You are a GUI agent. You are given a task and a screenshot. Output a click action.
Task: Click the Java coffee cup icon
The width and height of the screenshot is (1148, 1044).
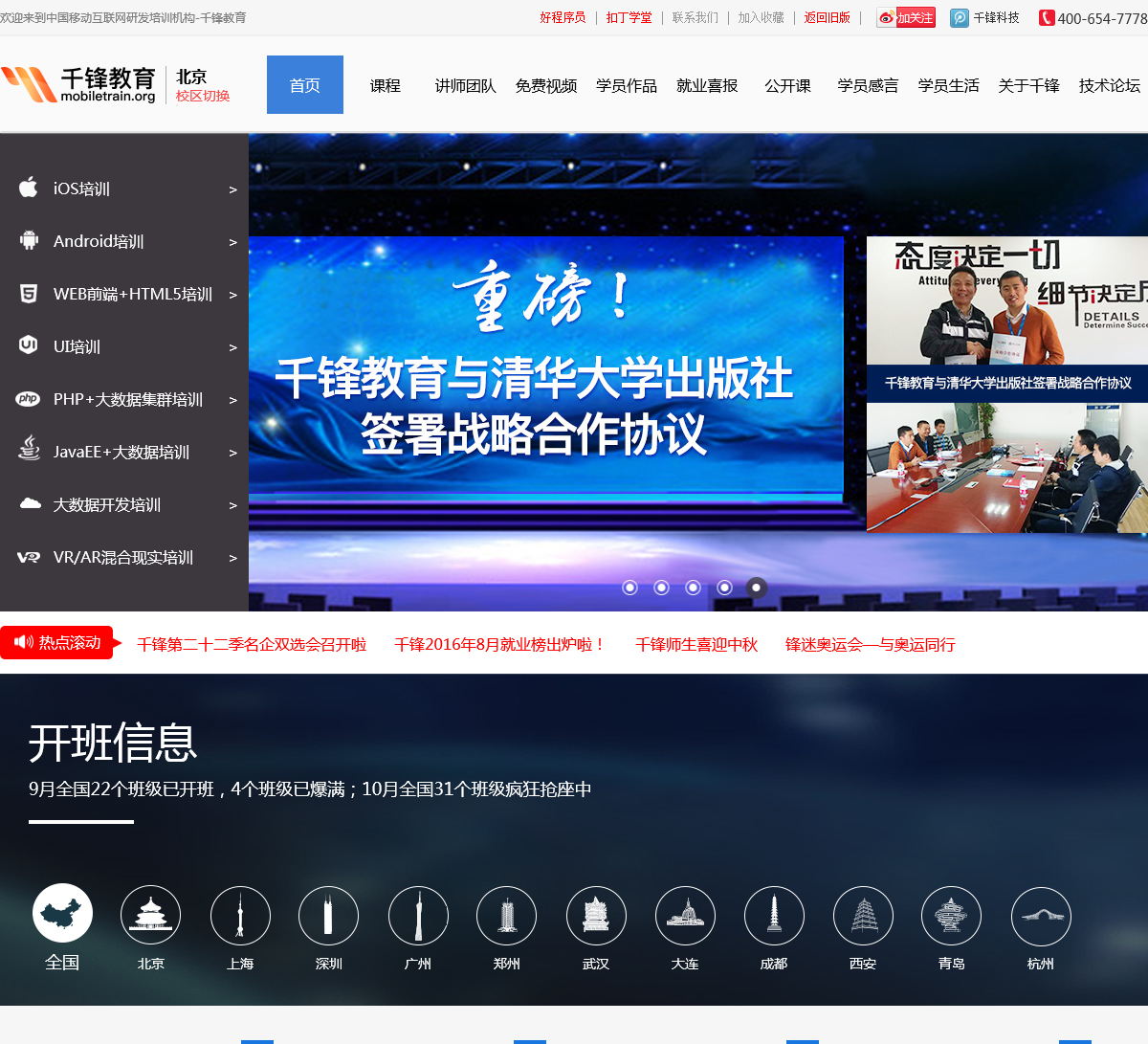[x=29, y=449]
